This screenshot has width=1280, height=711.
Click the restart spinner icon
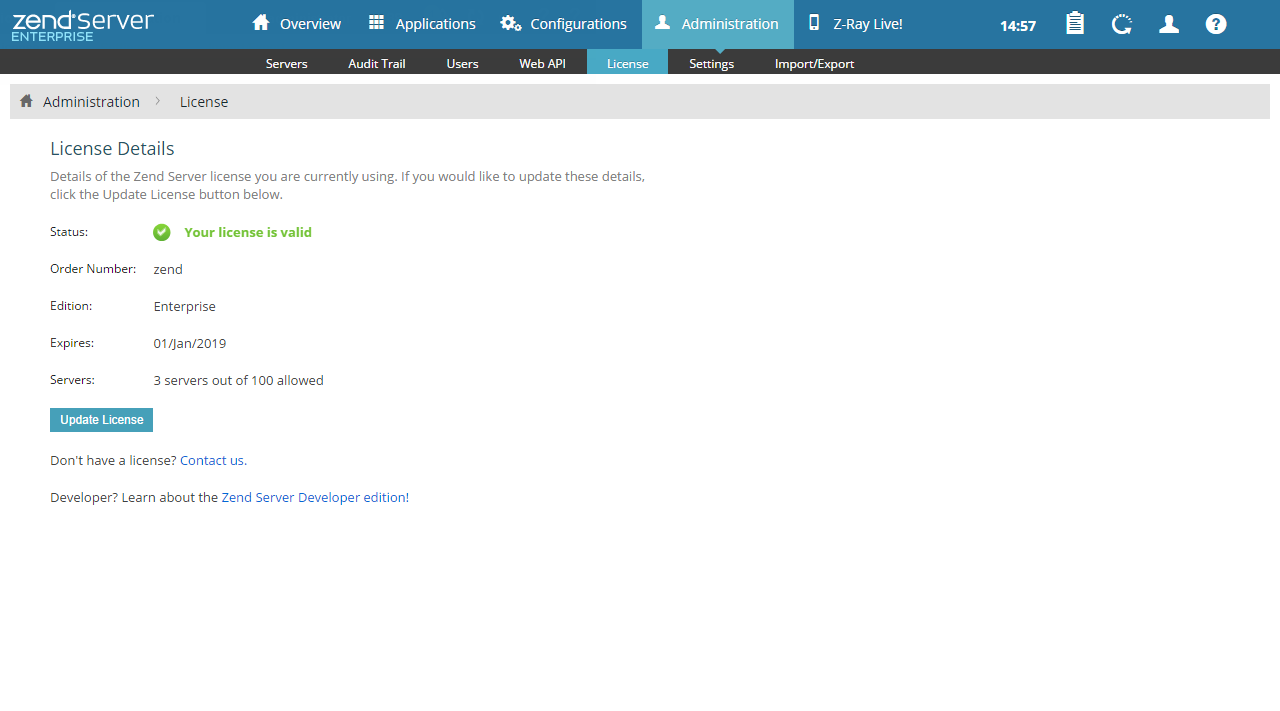pos(1122,24)
